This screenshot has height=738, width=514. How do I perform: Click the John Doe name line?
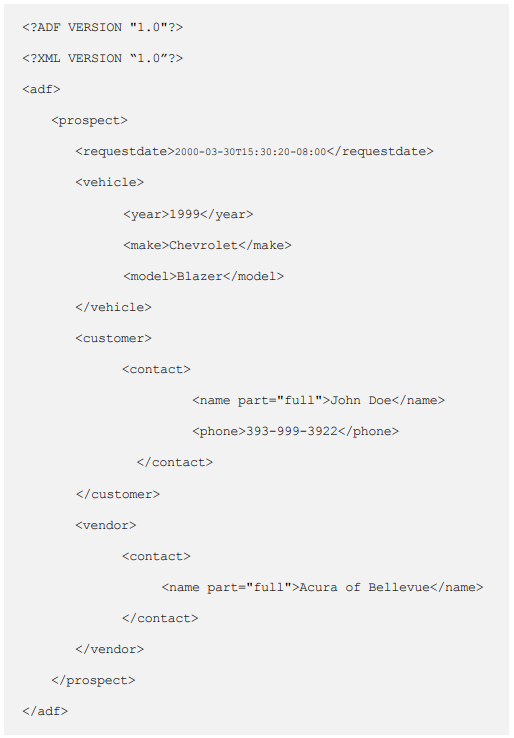coord(319,401)
